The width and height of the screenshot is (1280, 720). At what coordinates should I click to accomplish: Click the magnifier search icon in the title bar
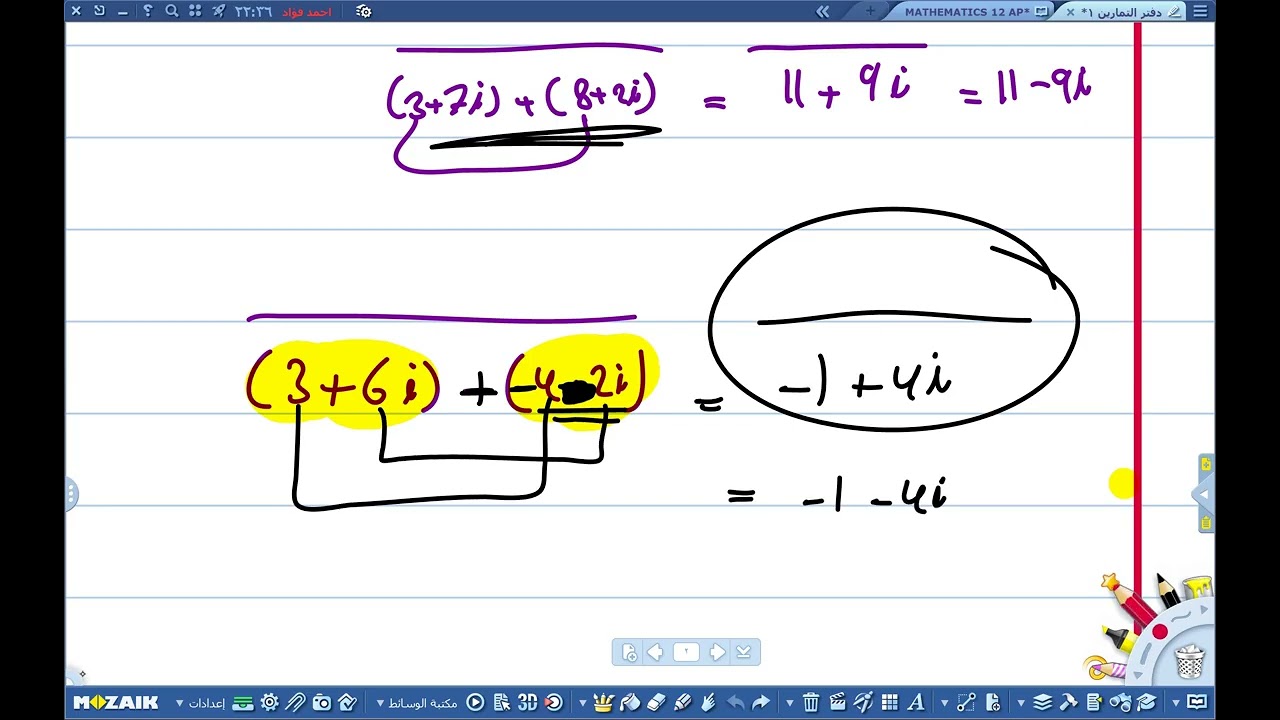point(171,11)
